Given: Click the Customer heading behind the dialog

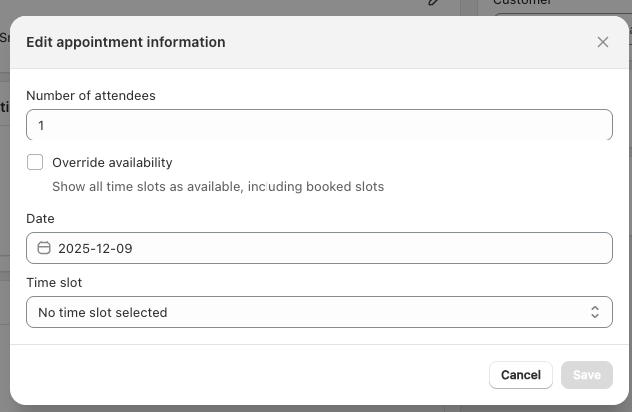Looking at the screenshot, I should point(523,3).
